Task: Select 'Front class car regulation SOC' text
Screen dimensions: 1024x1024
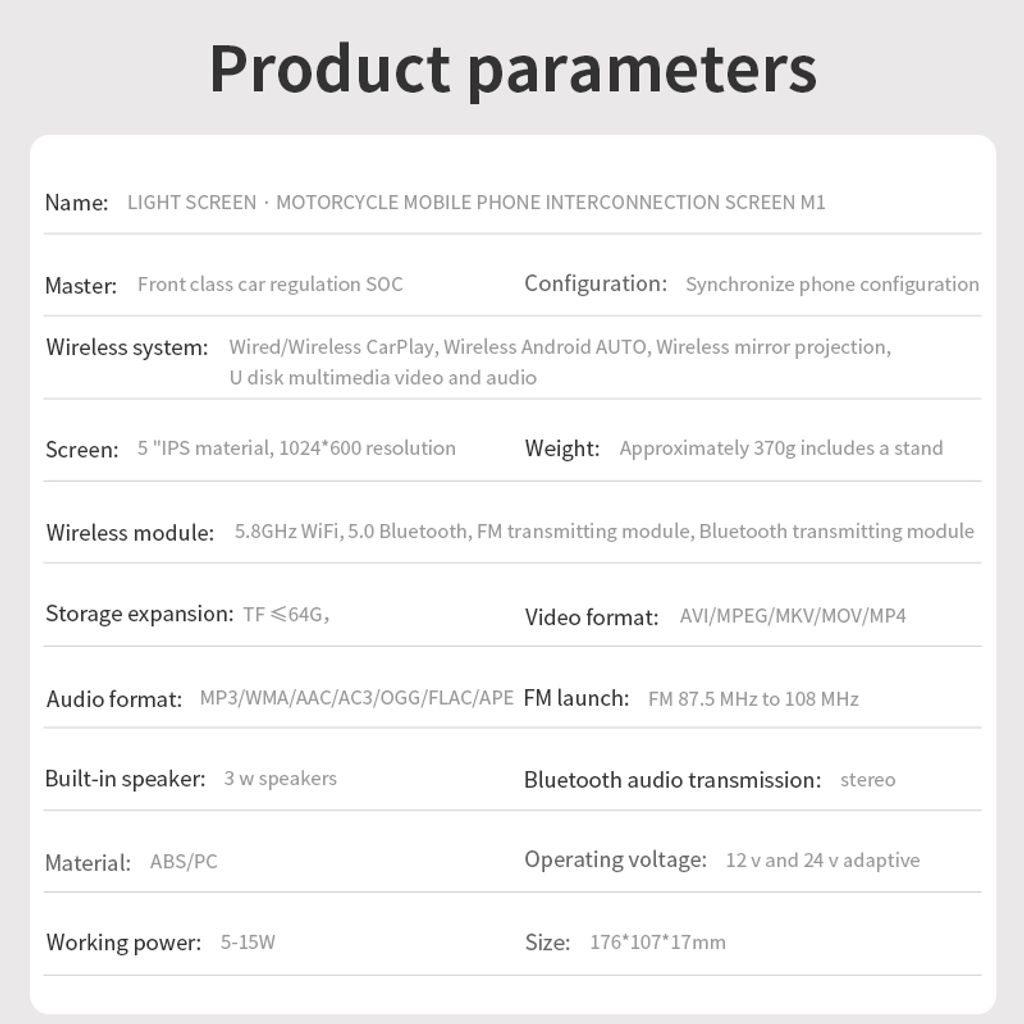Action: (270, 284)
